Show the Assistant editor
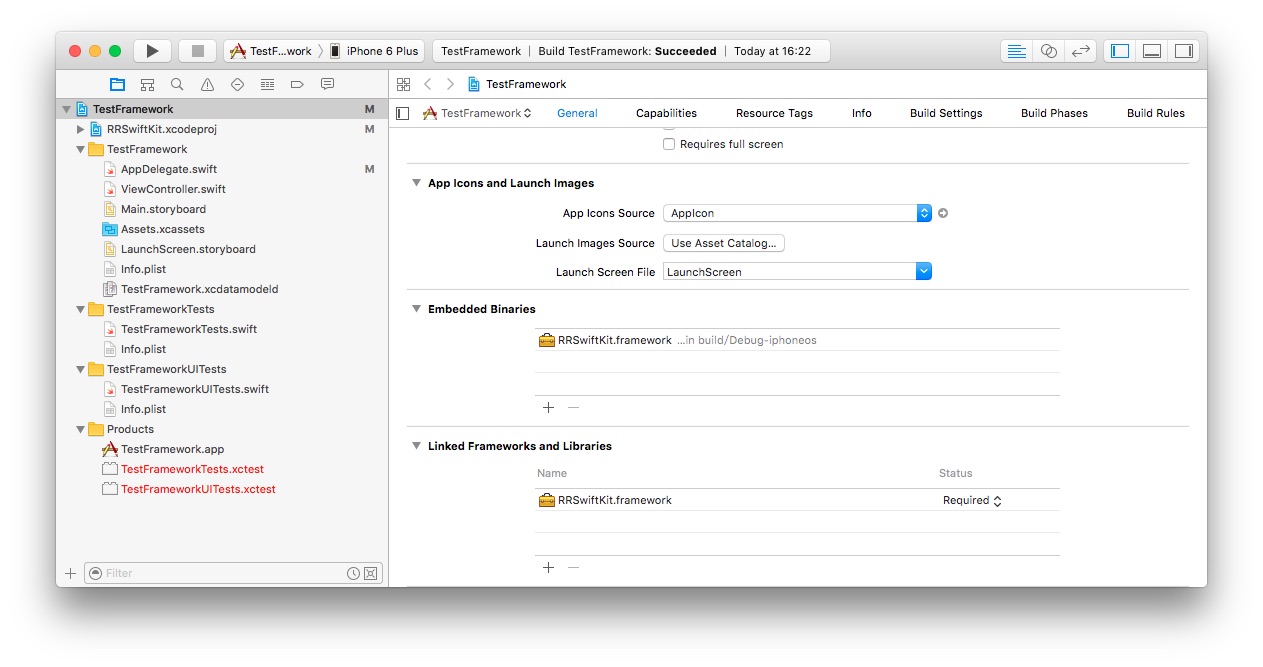 1049,51
